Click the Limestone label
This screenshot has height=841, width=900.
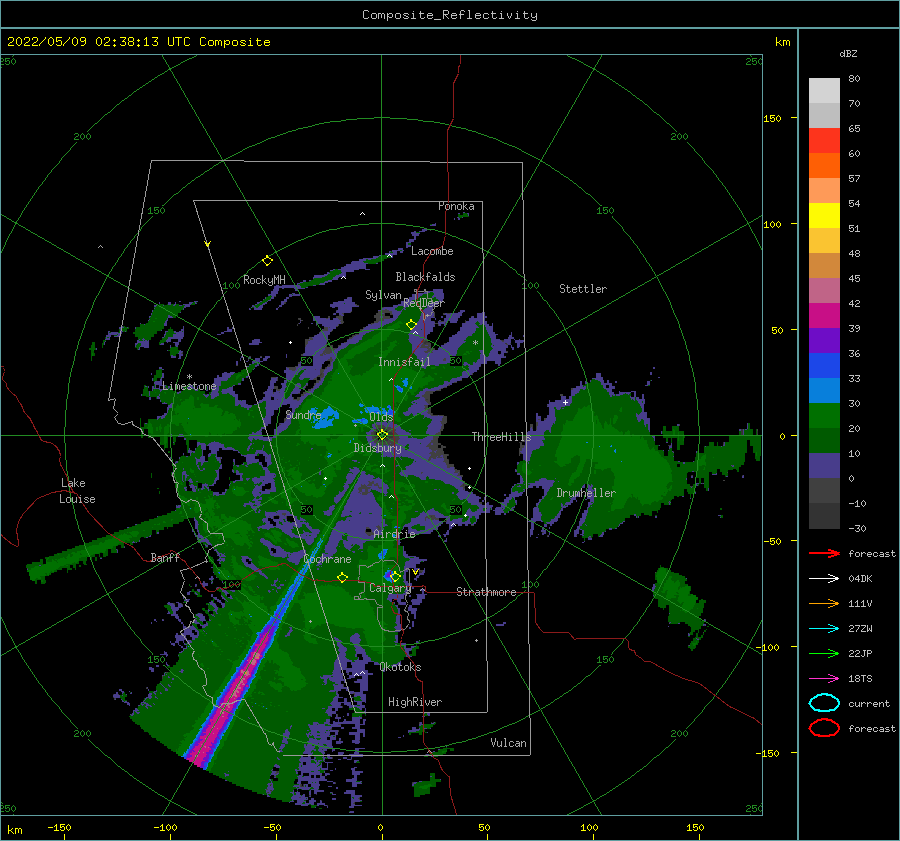click(189, 386)
